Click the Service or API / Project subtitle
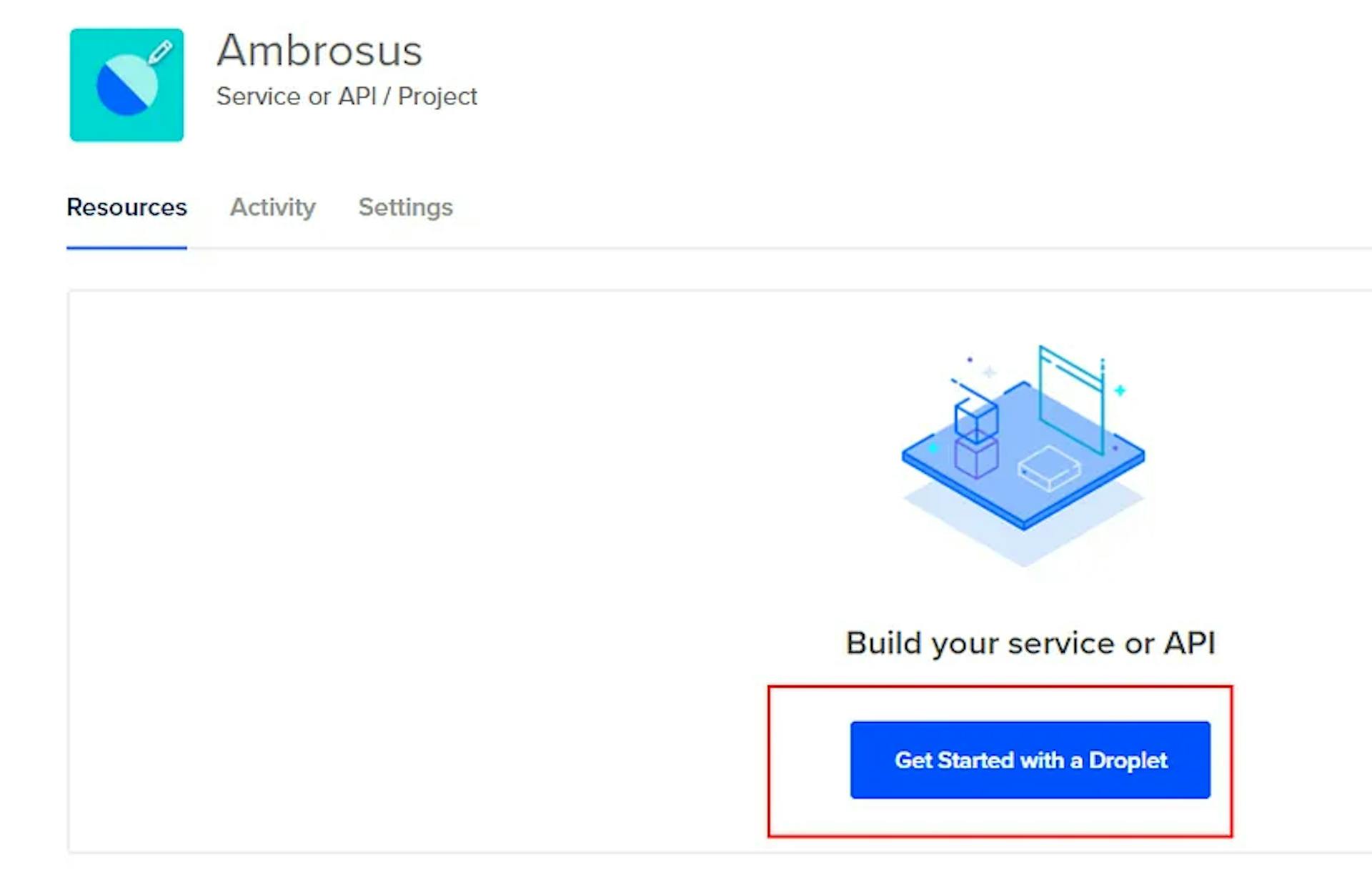The height and width of the screenshot is (892, 1372). [347, 96]
